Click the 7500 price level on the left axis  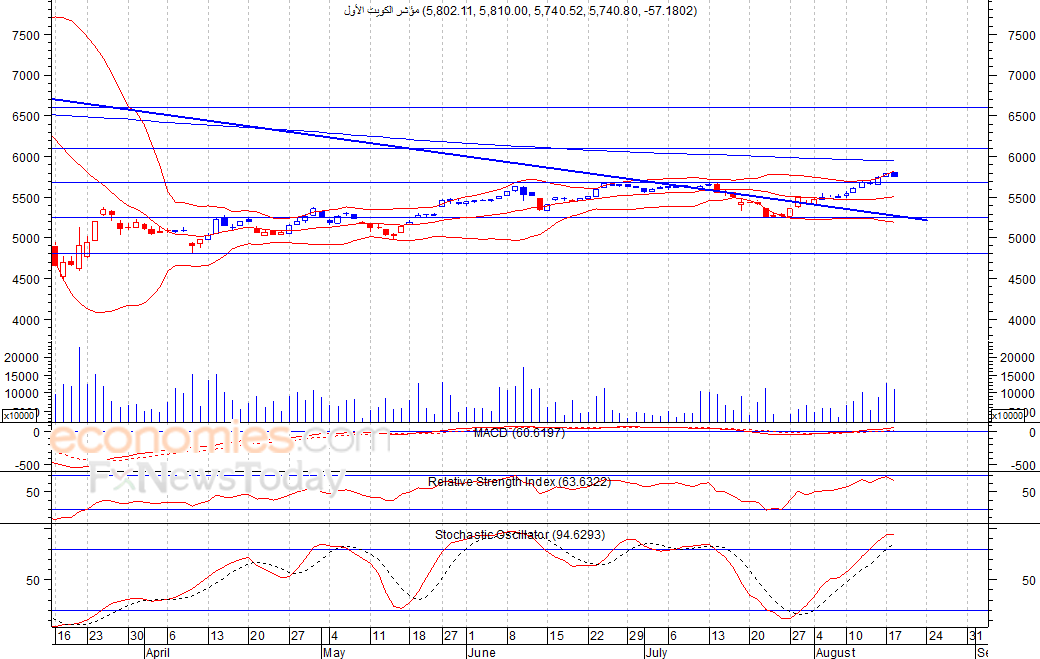tap(27, 36)
